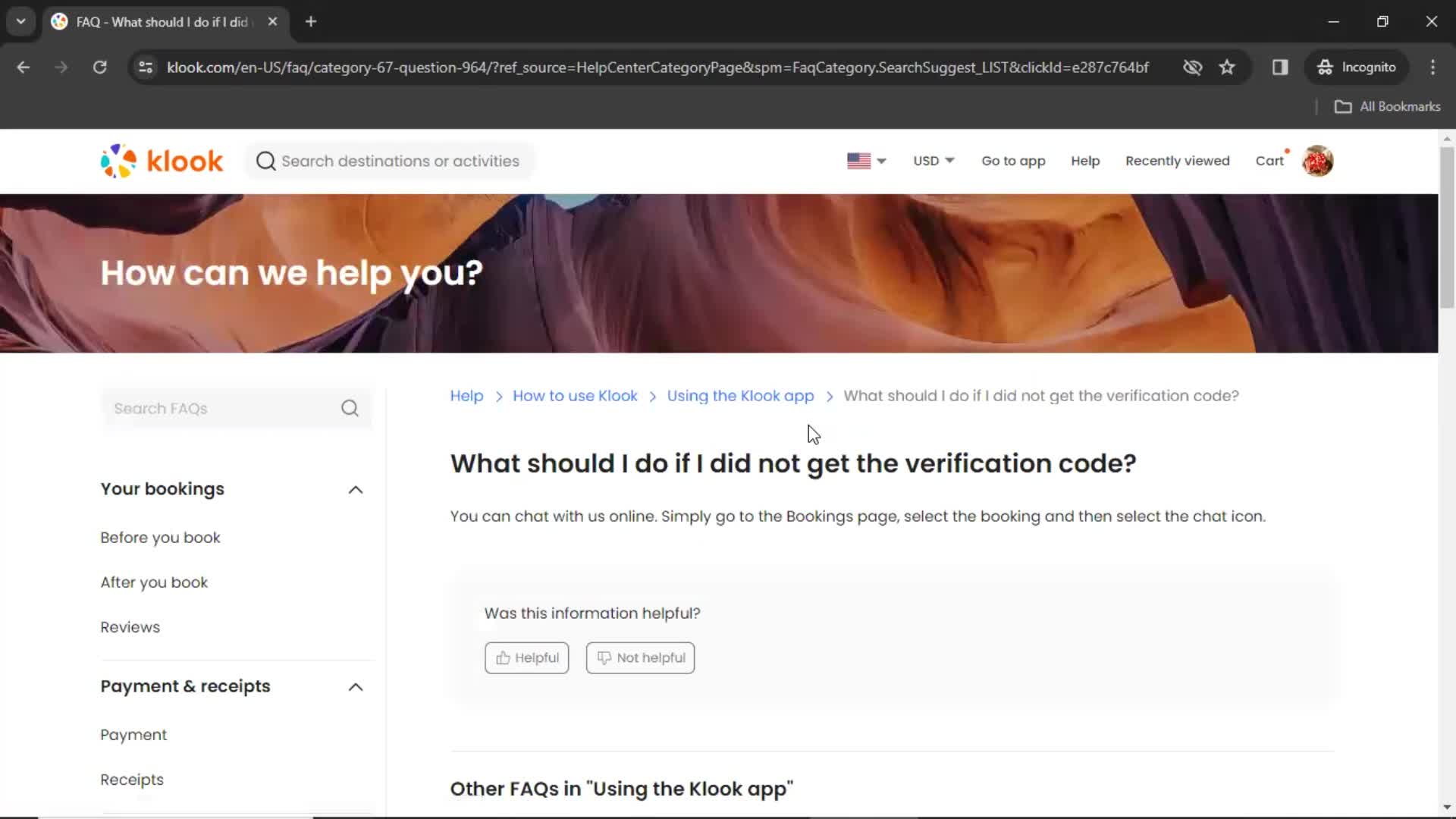
Task: Open the user profile avatar
Action: click(x=1318, y=161)
